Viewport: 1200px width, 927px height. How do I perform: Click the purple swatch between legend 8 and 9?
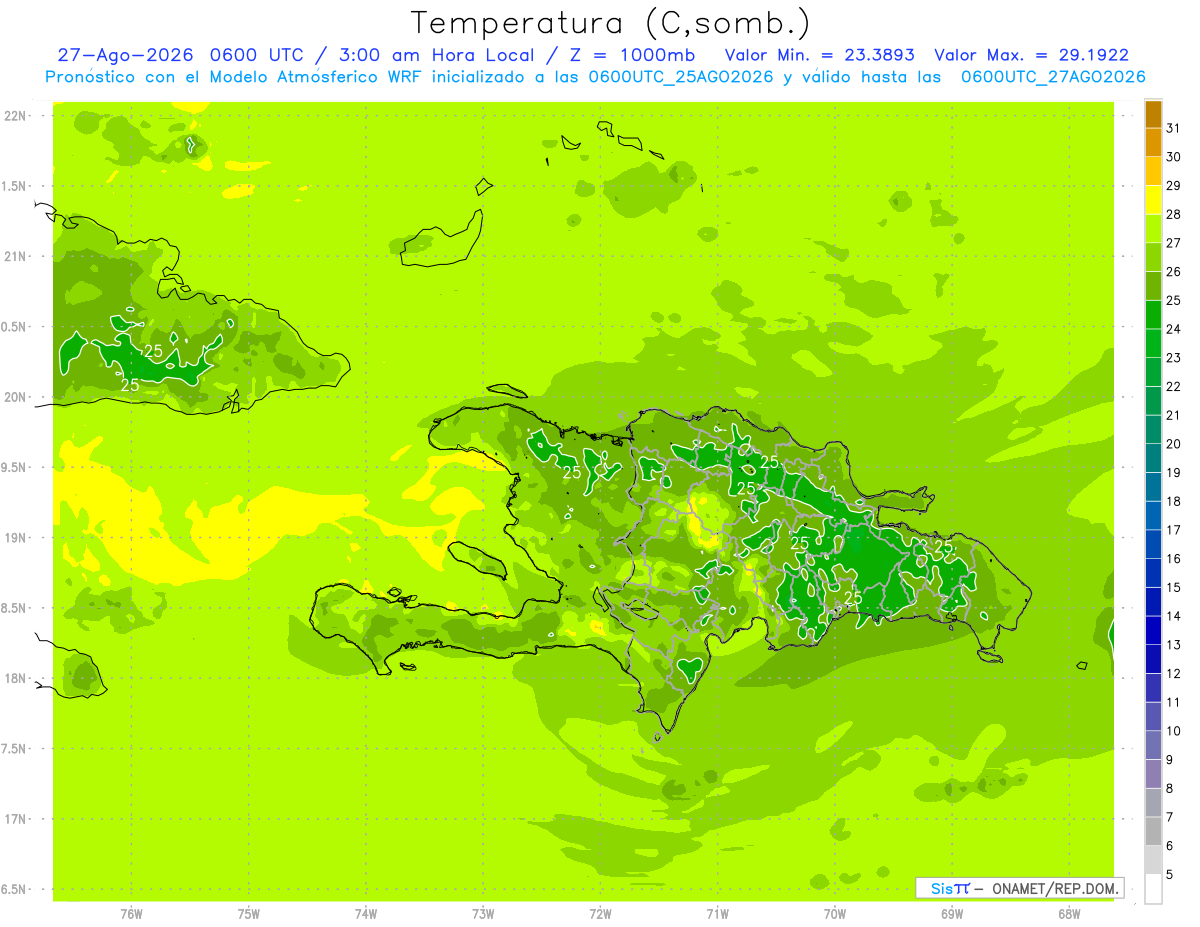coord(1153,774)
